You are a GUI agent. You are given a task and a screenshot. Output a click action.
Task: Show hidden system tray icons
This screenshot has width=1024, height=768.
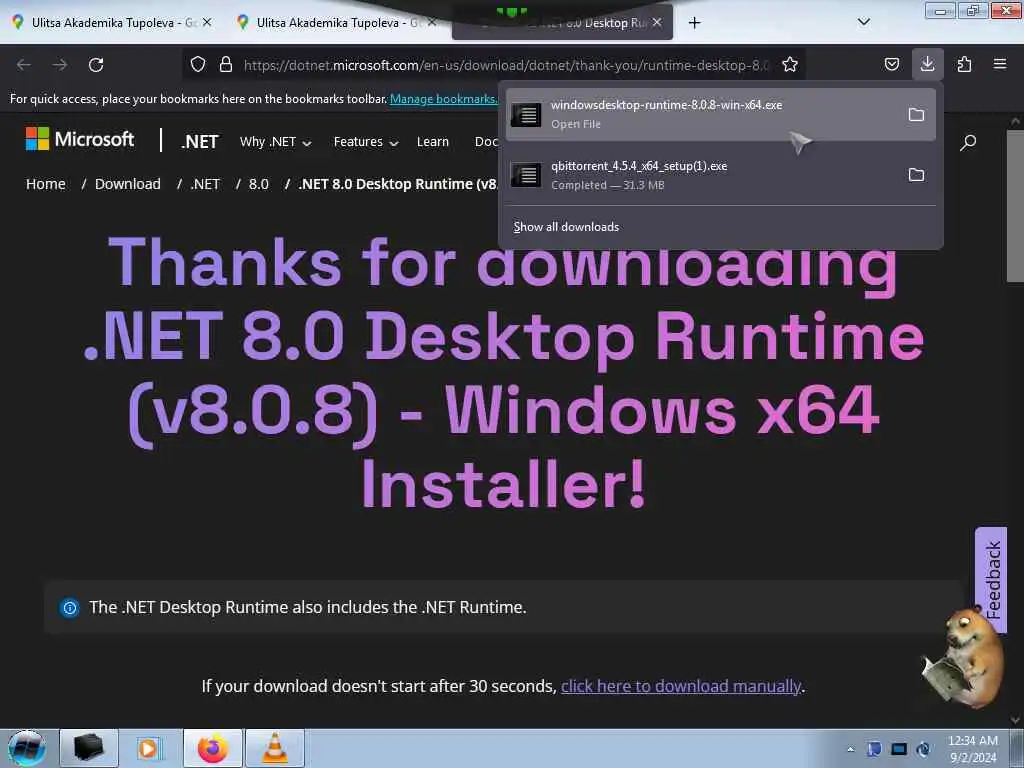[x=850, y=749]
